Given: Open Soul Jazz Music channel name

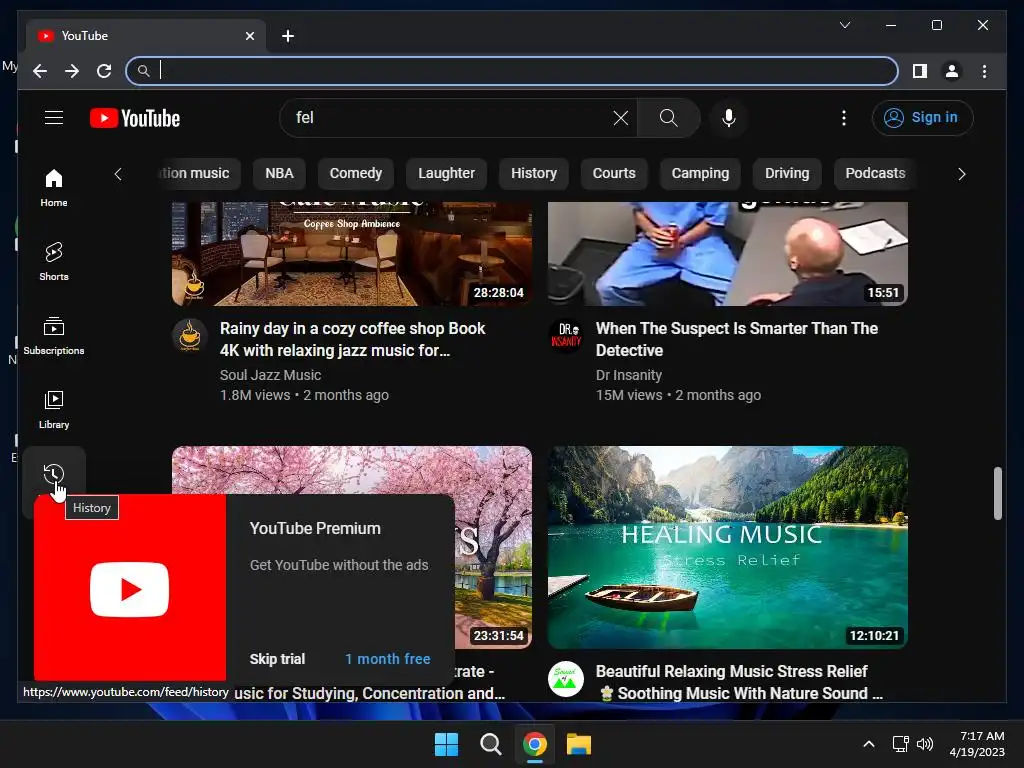Looking at the screenshot, I should [270, 375].
